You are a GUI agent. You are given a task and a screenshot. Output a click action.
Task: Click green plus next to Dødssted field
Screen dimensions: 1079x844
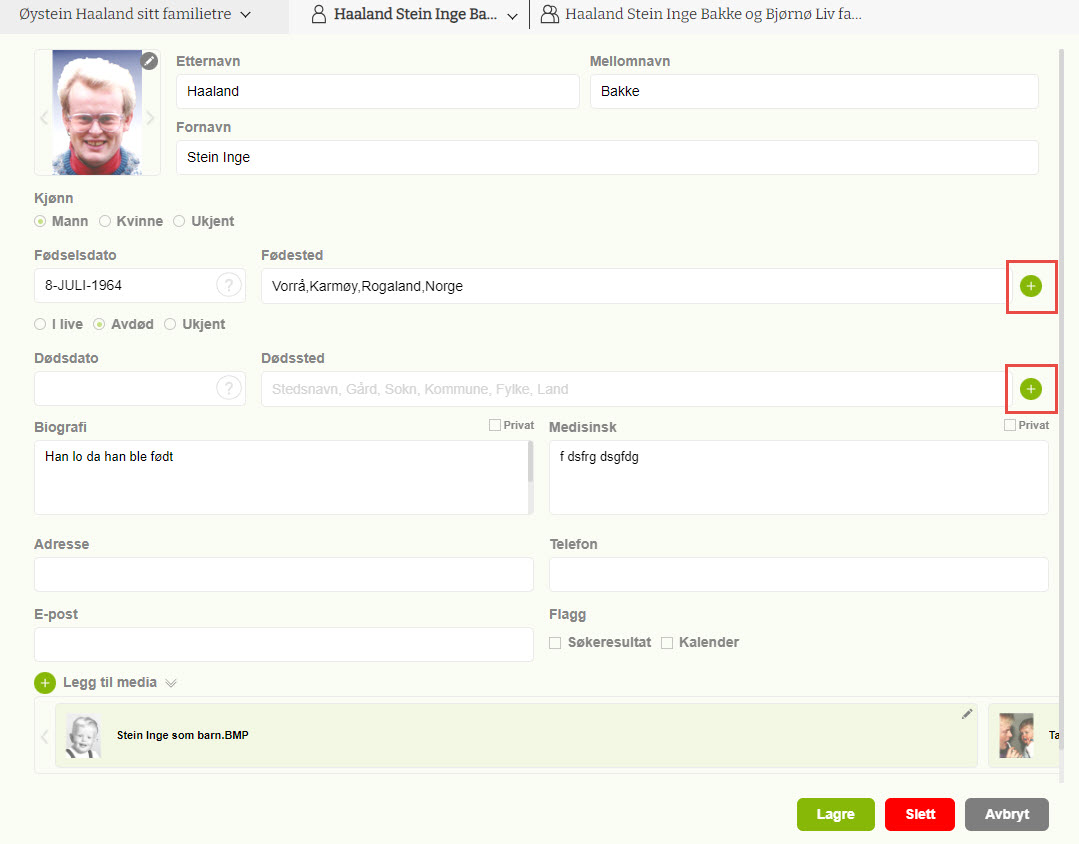click(x=1030, y=389)
